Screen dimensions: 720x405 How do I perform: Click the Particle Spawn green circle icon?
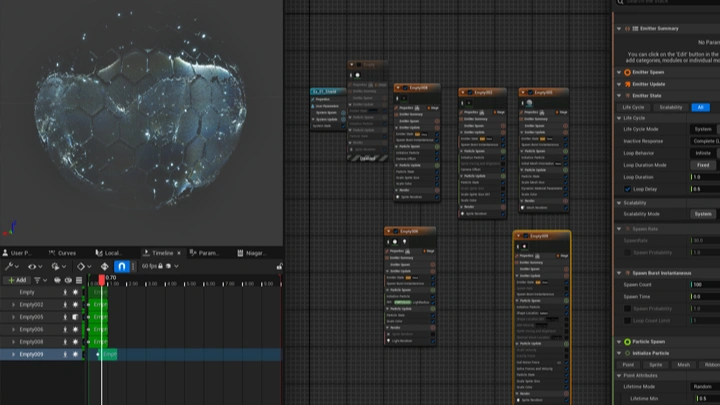coord(628,341)
